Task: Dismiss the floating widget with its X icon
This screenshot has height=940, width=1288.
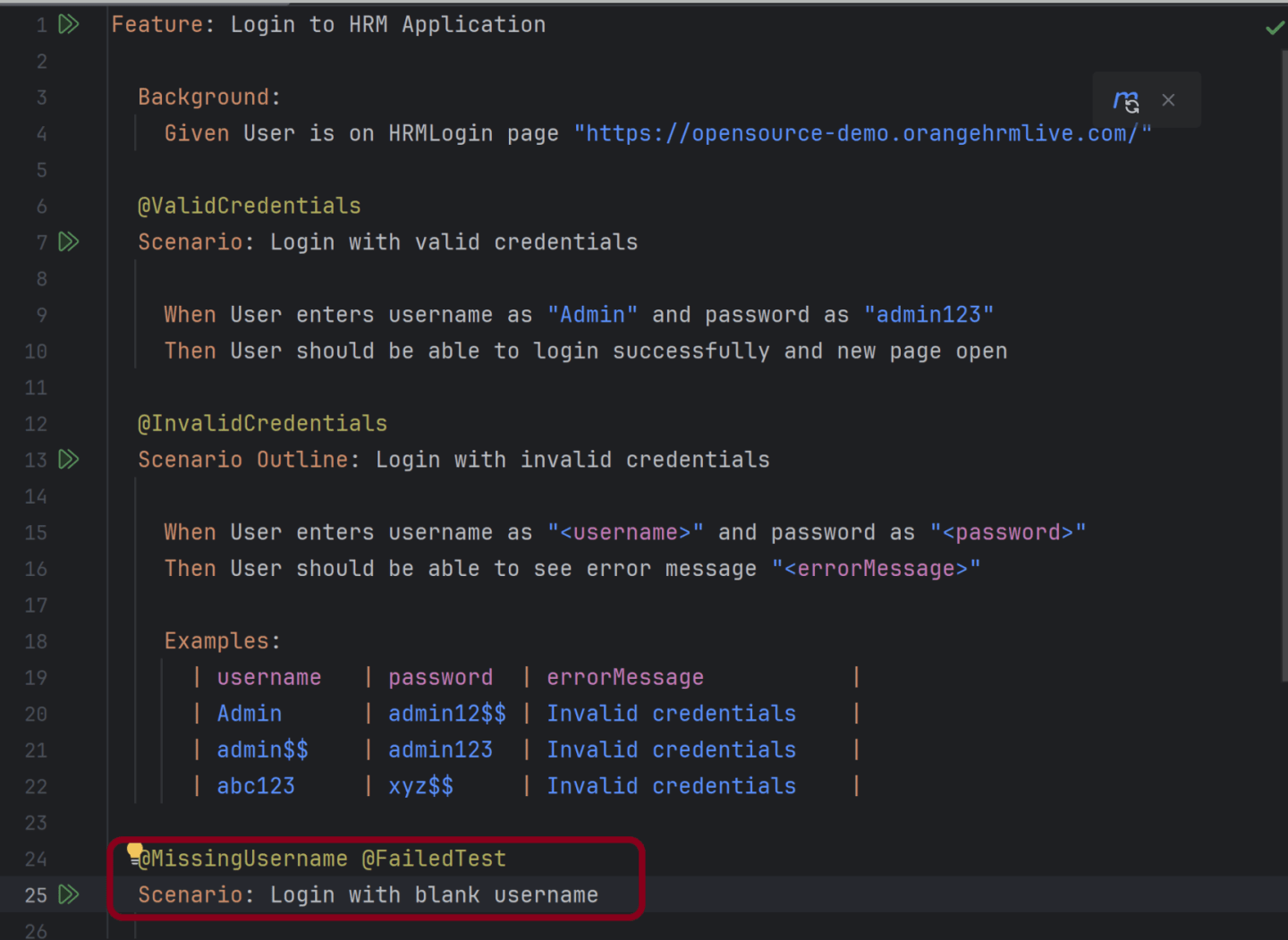Action: coord(1168,100)
